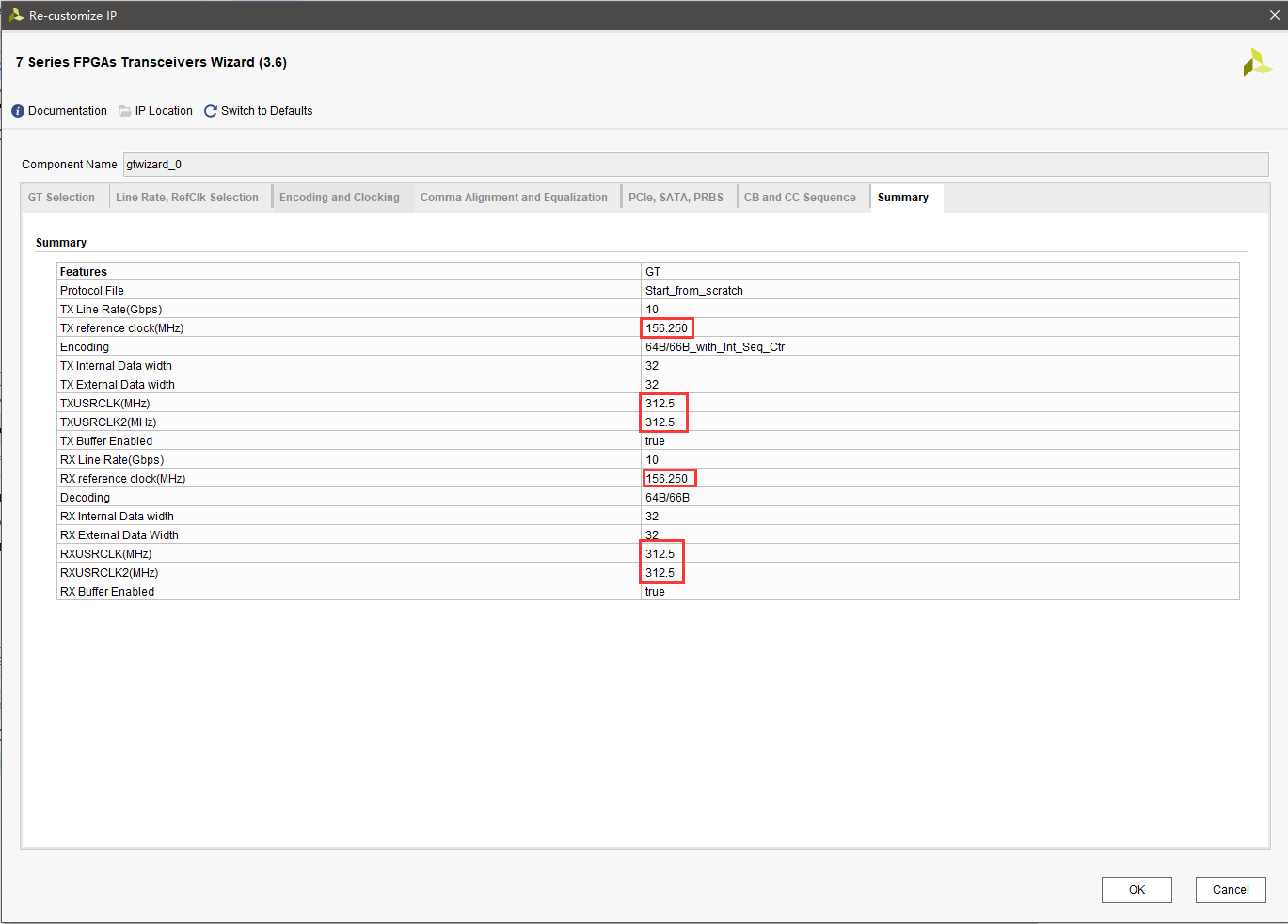This screenshot has width=1288, height=924.
Task: Click the TXUSRCLK2(MHz) label
Action: 108,422
